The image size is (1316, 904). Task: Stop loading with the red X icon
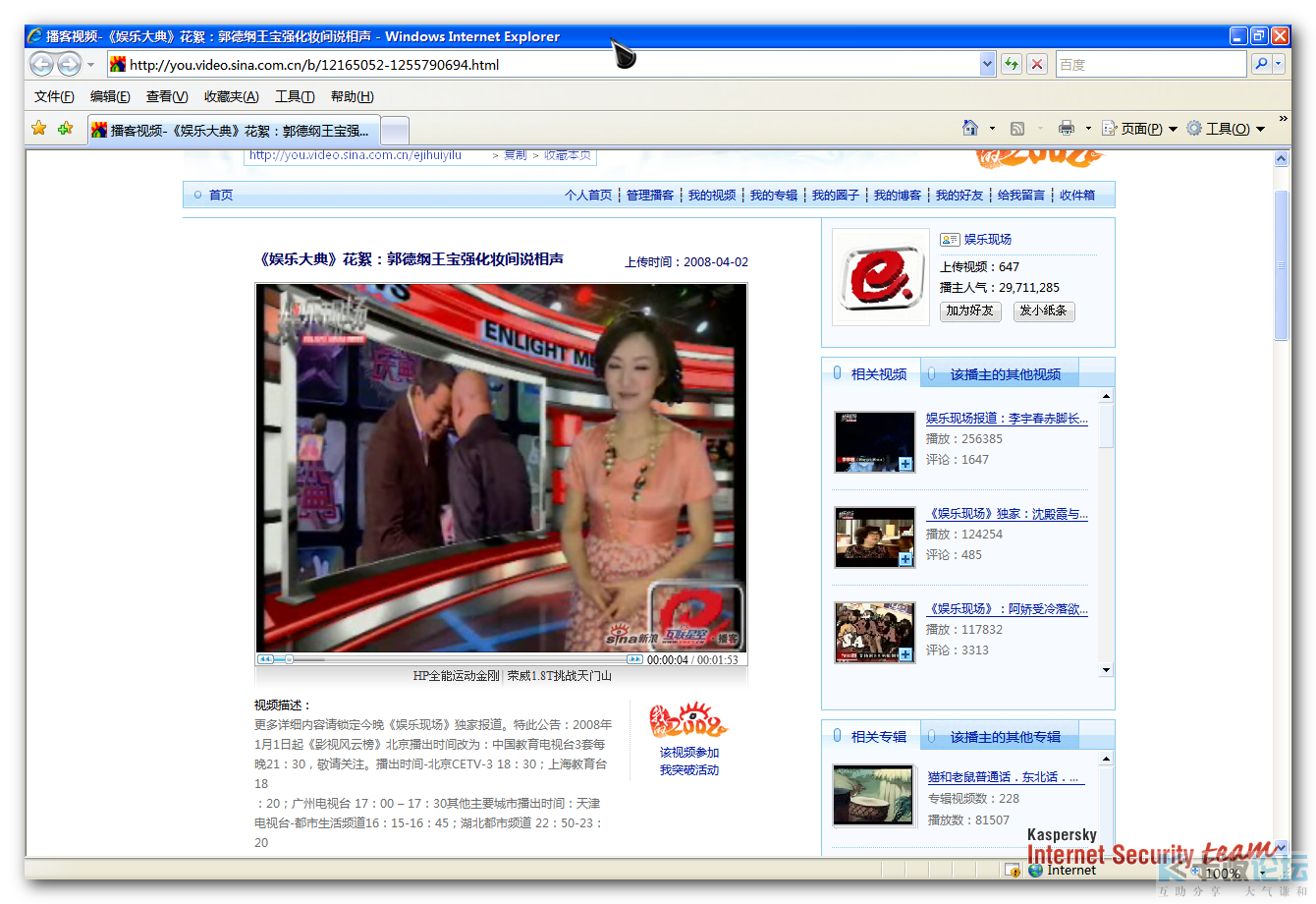(x=1037, y=65)
